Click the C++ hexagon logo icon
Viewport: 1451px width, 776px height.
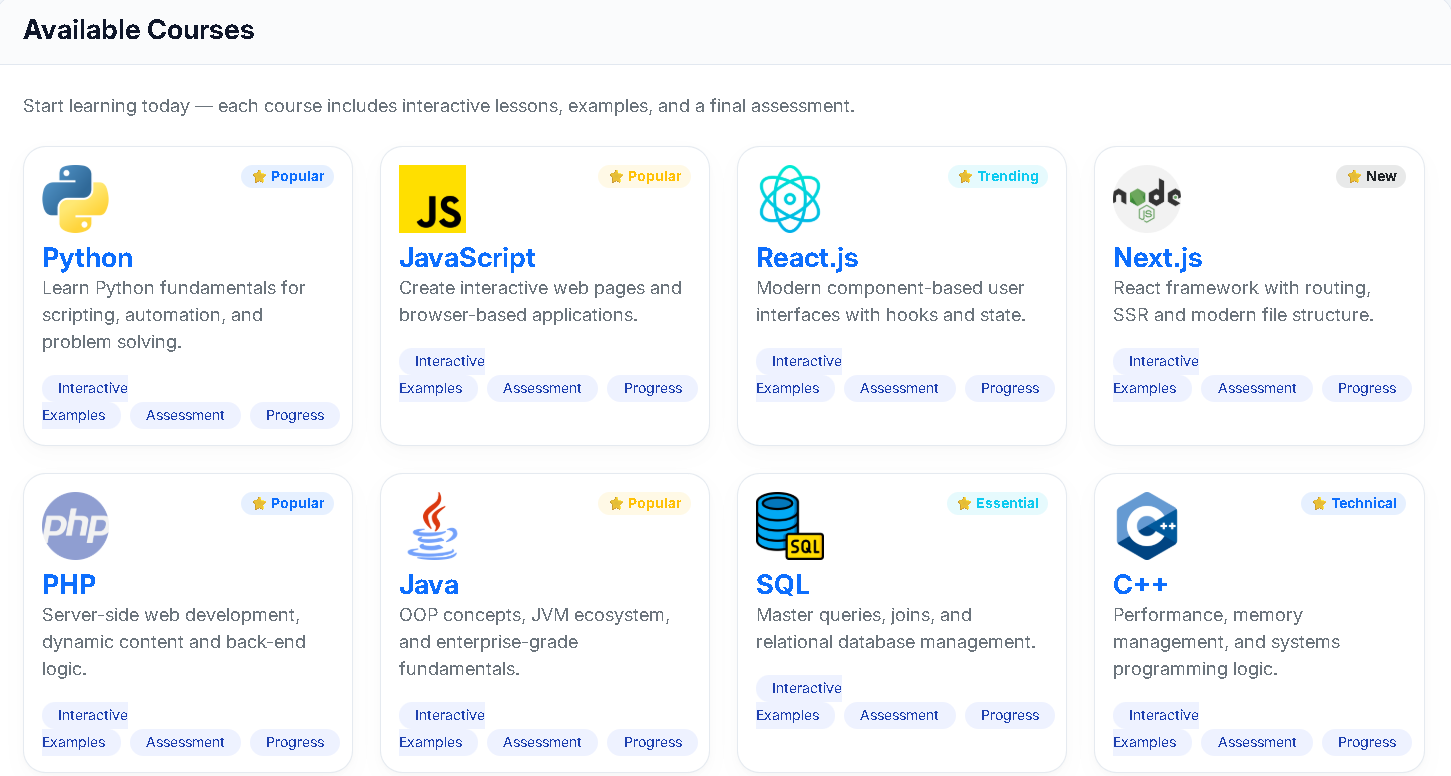pyautogui.click(x=1146, y=526)
